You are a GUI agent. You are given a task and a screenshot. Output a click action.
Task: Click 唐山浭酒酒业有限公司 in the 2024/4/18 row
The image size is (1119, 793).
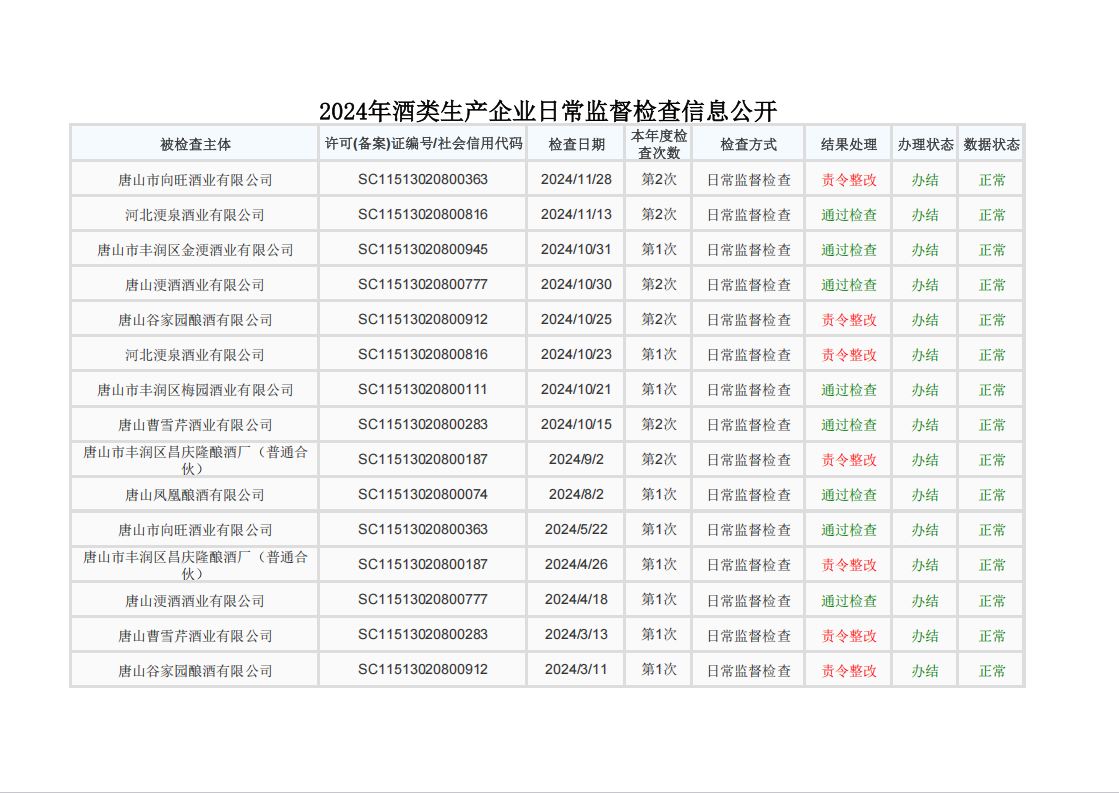click(x=195, y=600)
